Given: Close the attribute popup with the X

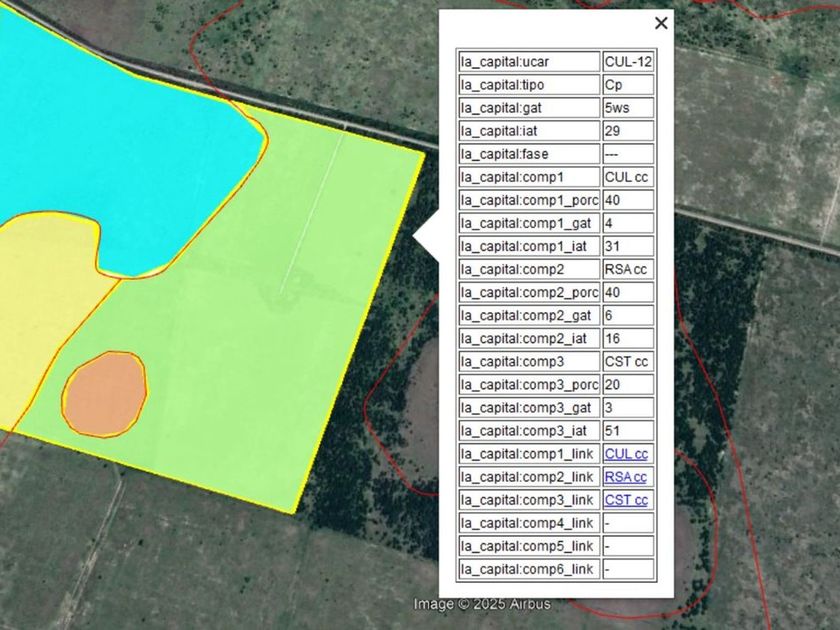Looking at the screenshot, I should click(660, 23).
